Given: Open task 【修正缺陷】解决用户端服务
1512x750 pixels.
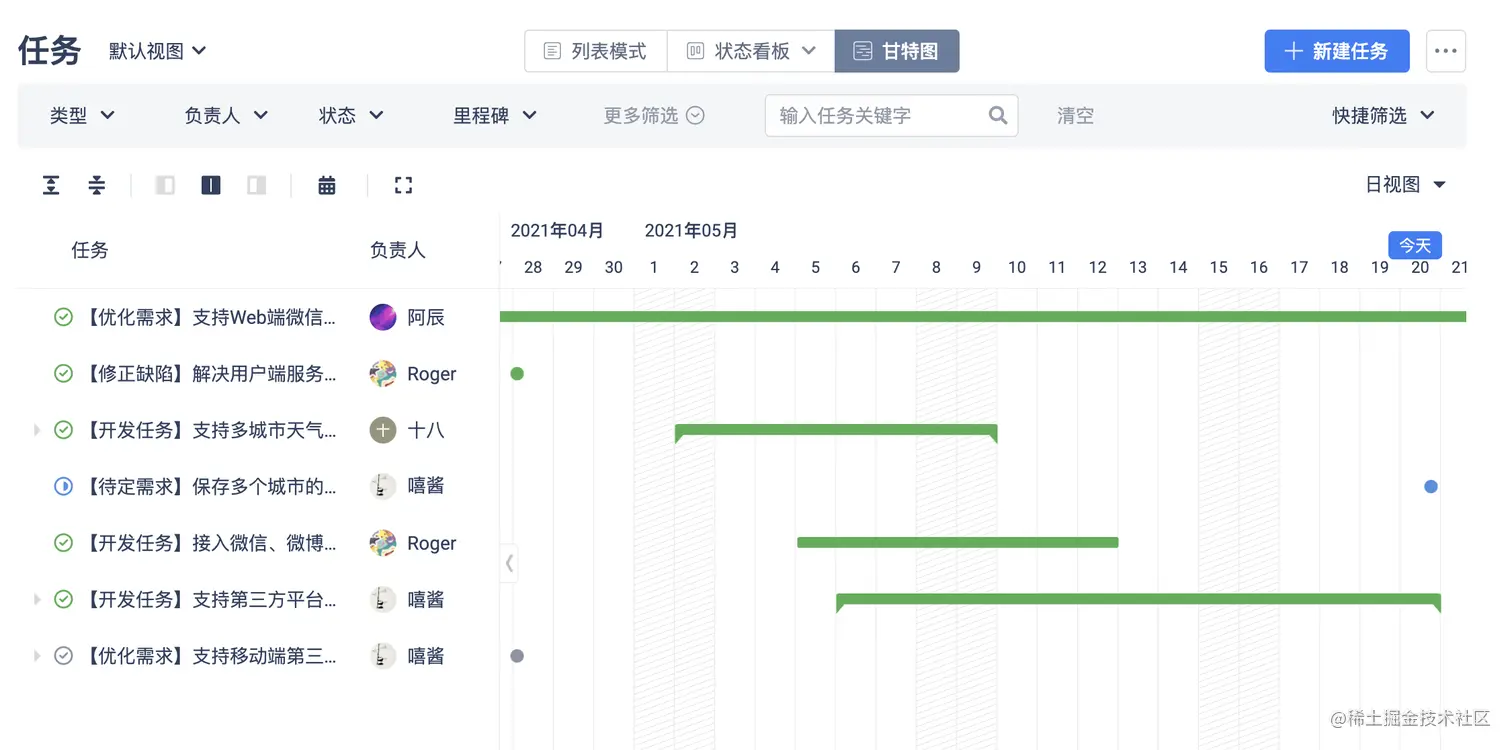Looking at the screenshot, I should 210,374.
